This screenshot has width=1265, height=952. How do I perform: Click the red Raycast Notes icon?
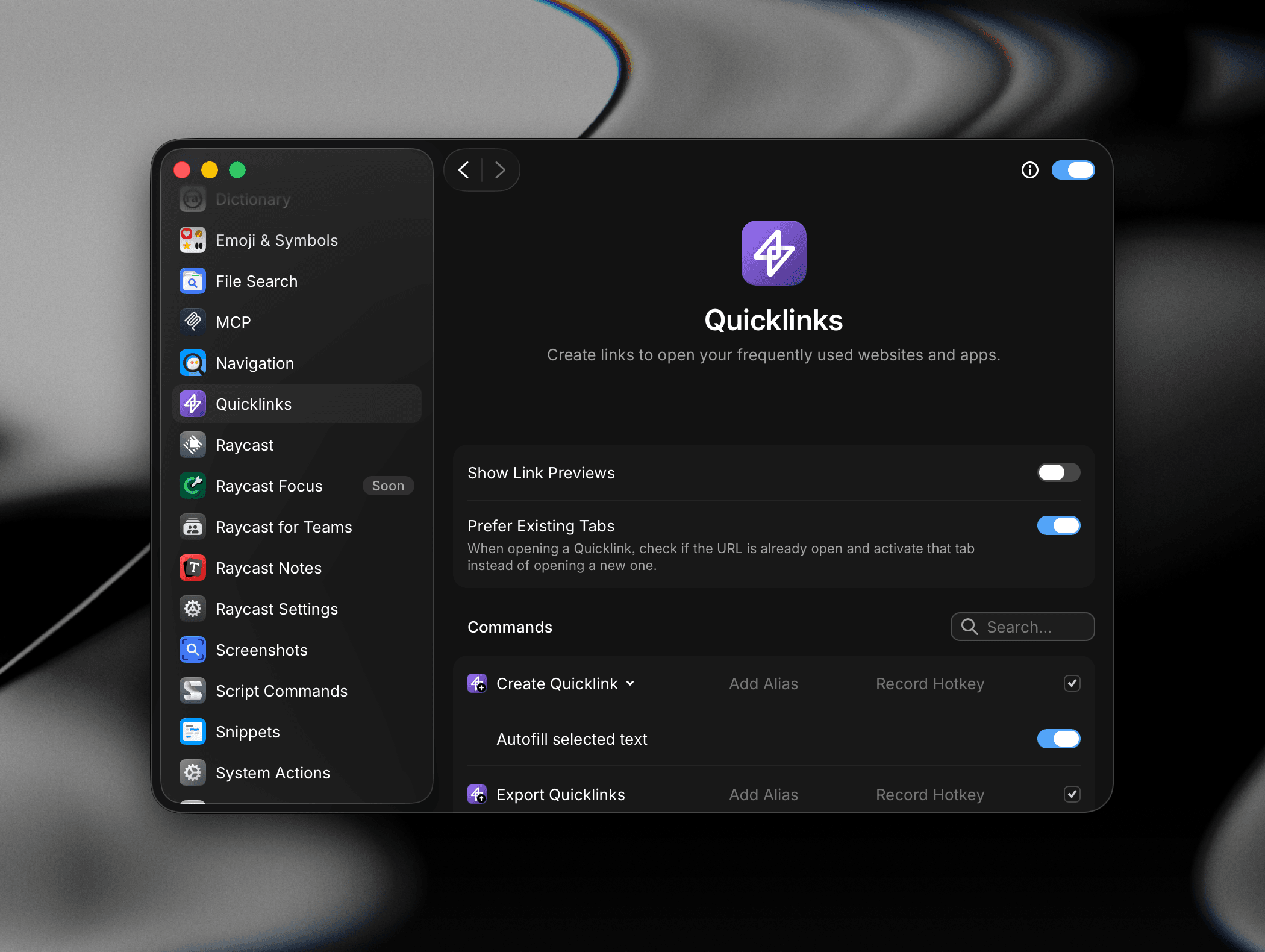pyautogui.click(x=193, y=568)
